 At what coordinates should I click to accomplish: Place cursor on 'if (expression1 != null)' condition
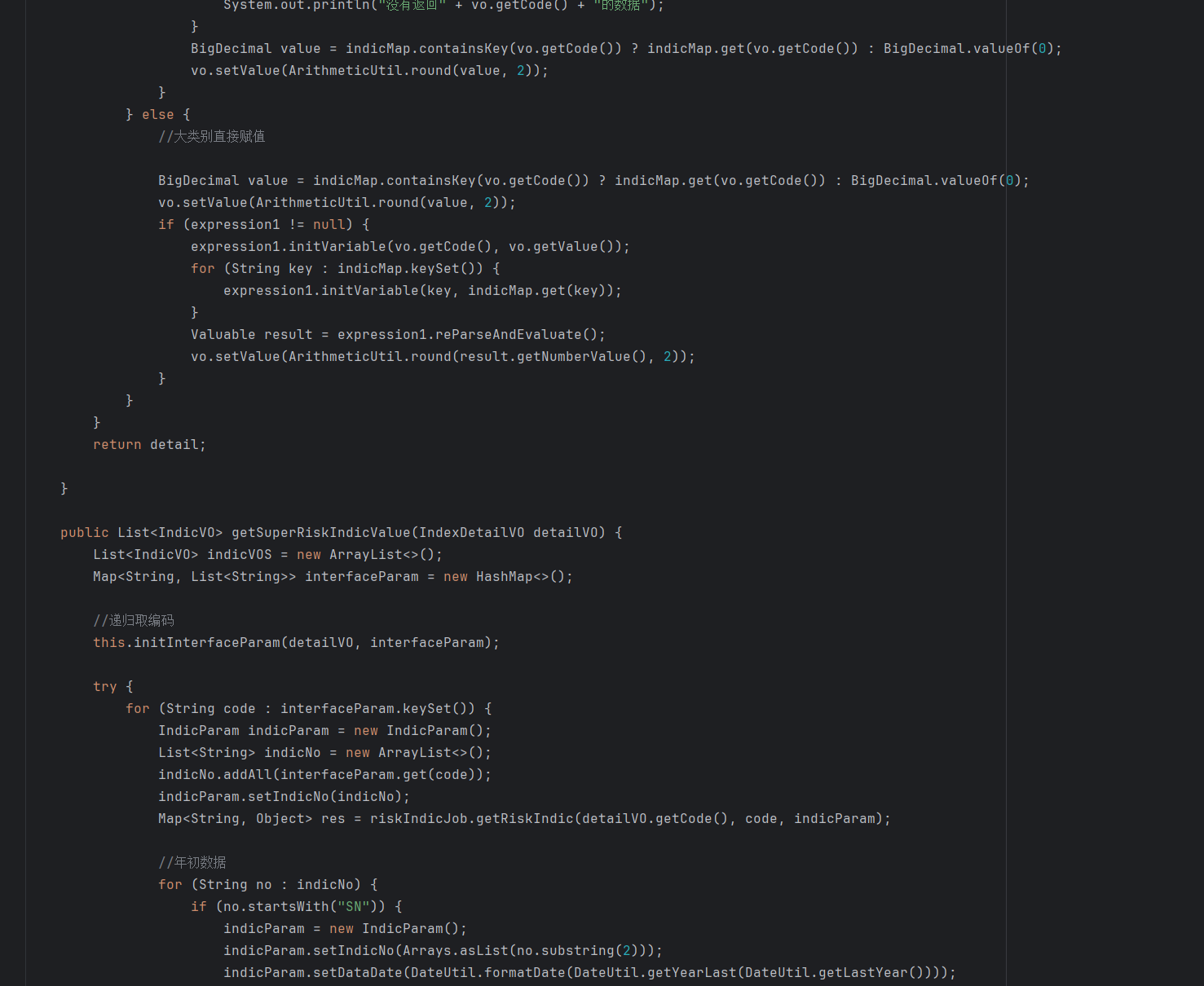click(256, 225)
